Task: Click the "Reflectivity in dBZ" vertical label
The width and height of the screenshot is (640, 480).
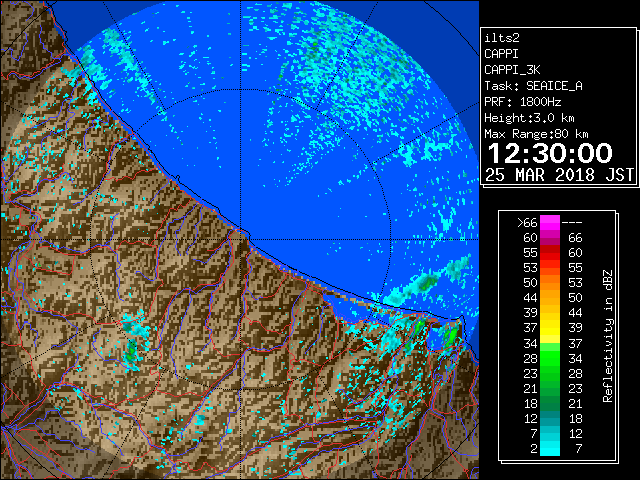Action: (x=607, y=336)
